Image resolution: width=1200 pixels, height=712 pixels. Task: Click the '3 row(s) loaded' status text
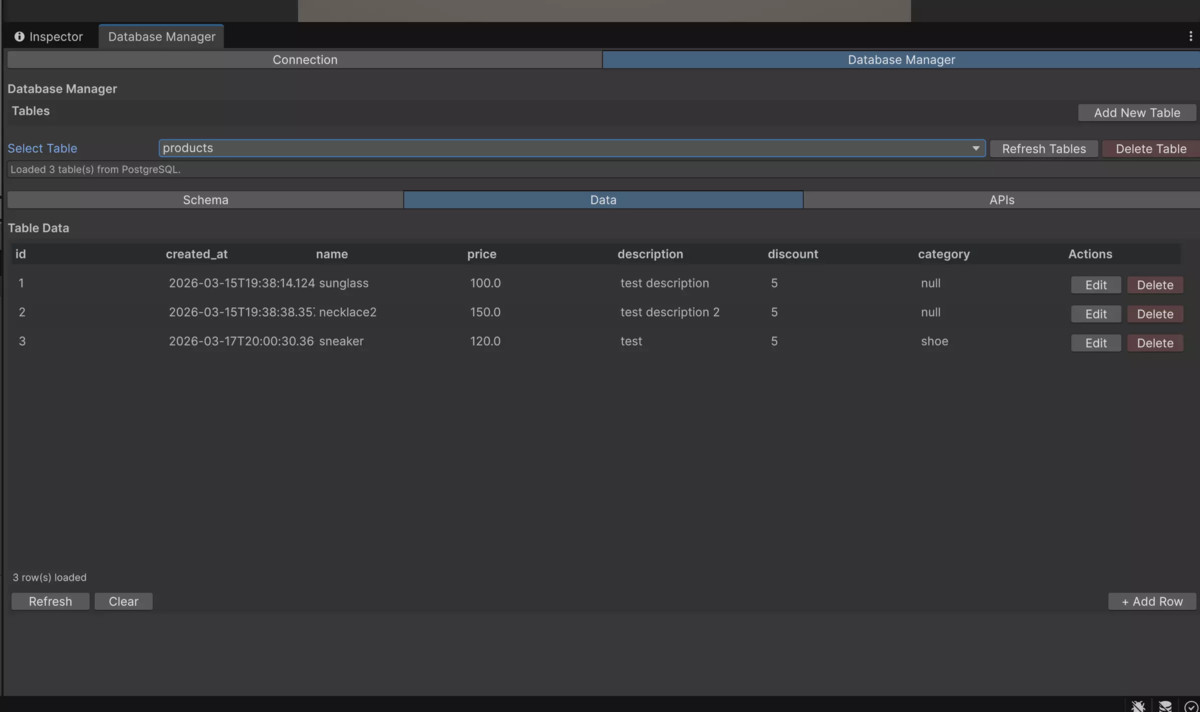[x=50, y=577]
